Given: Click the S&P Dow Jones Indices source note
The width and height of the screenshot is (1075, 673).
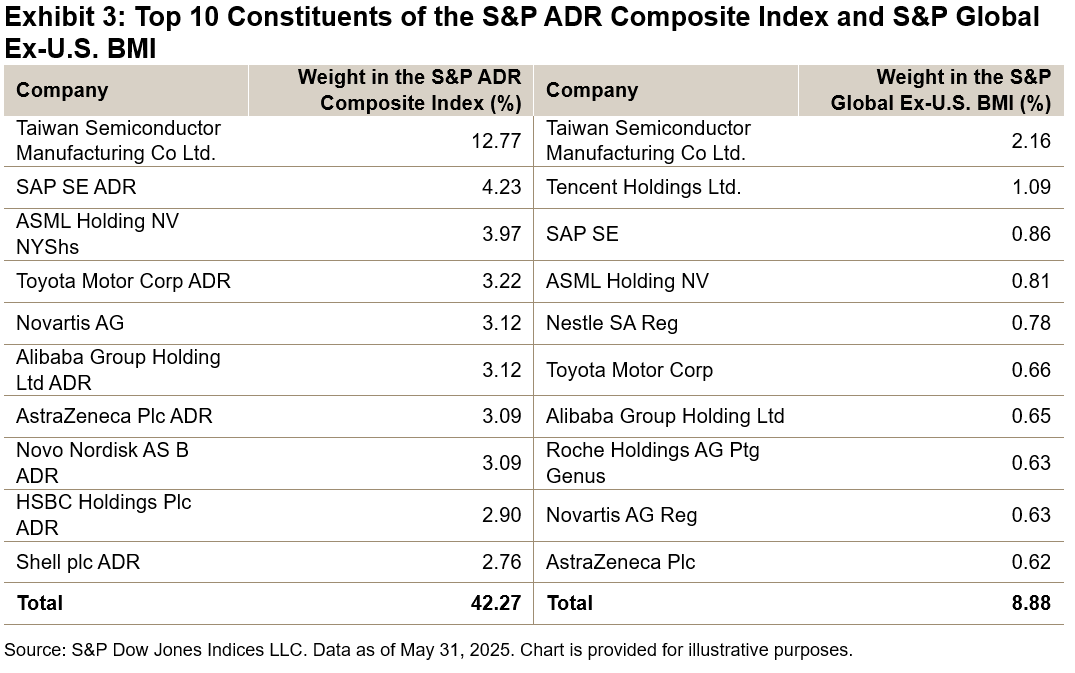Looking at the screenshot, I should (x=428, y=650).
